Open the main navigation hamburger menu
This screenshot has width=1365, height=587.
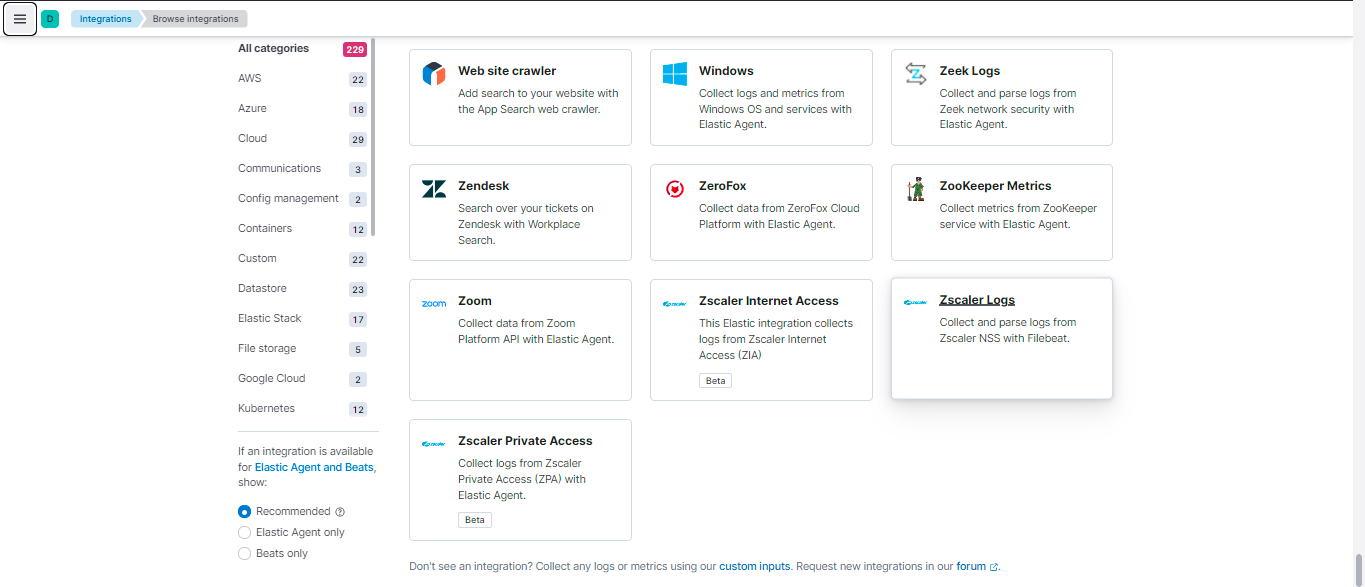click(20, 19)
